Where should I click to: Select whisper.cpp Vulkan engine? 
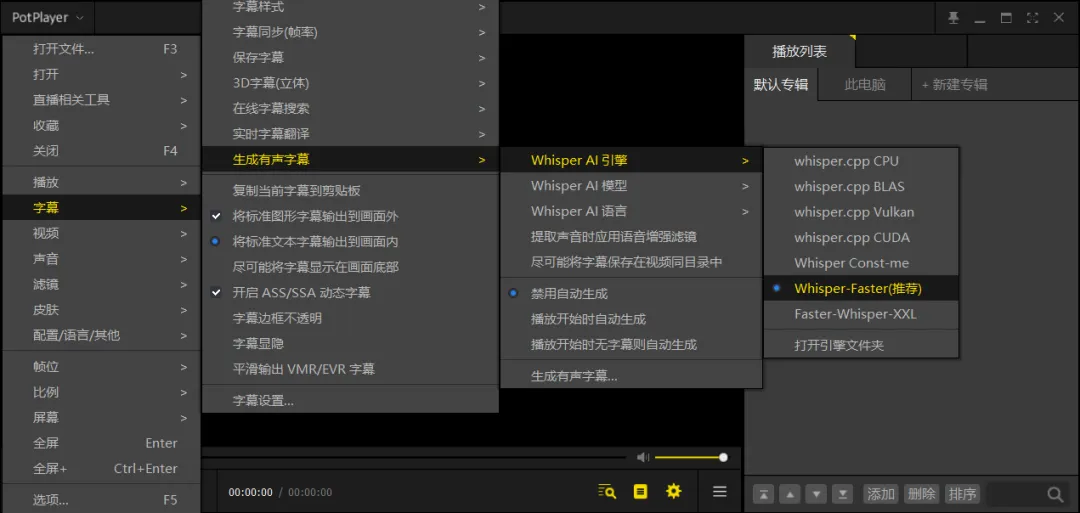click(x=861, y=212)
